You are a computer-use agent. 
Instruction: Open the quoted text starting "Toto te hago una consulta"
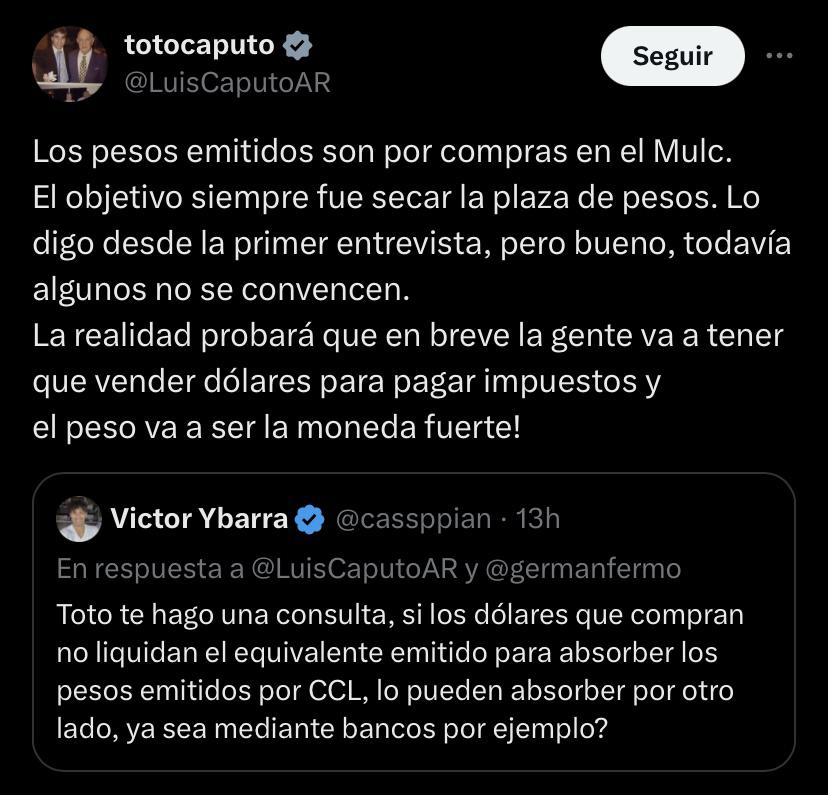click(400, 614)
